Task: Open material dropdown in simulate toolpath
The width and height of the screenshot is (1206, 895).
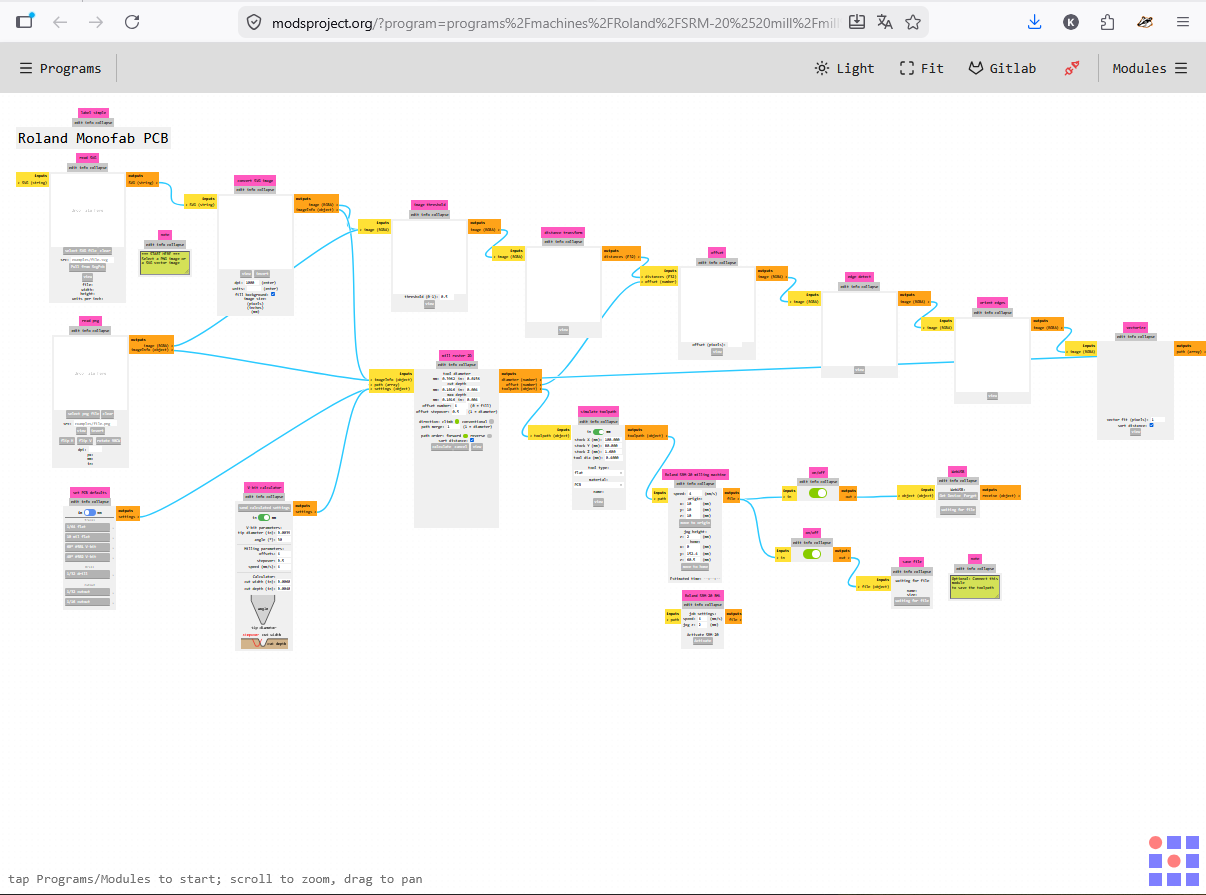Action: click(598, 485)
